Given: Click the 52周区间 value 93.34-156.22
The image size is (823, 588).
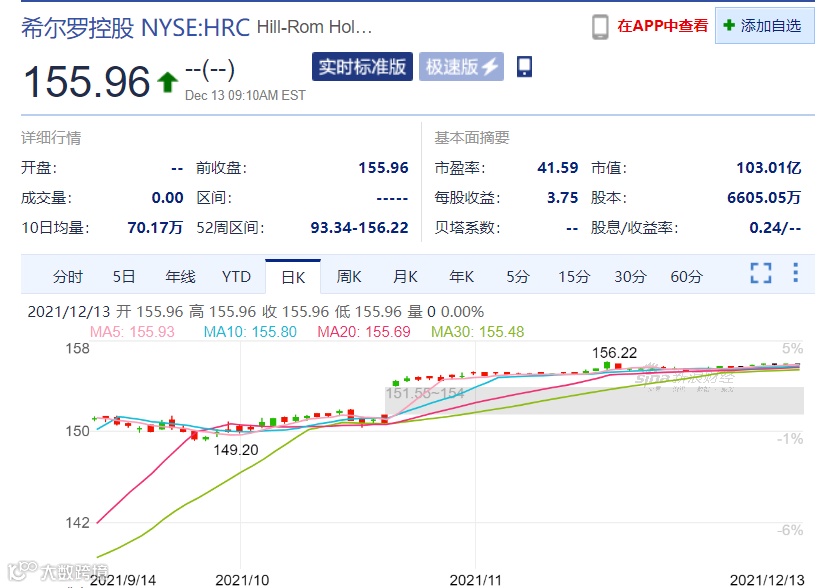Looking at the screenshot, I should coord(360,228).
